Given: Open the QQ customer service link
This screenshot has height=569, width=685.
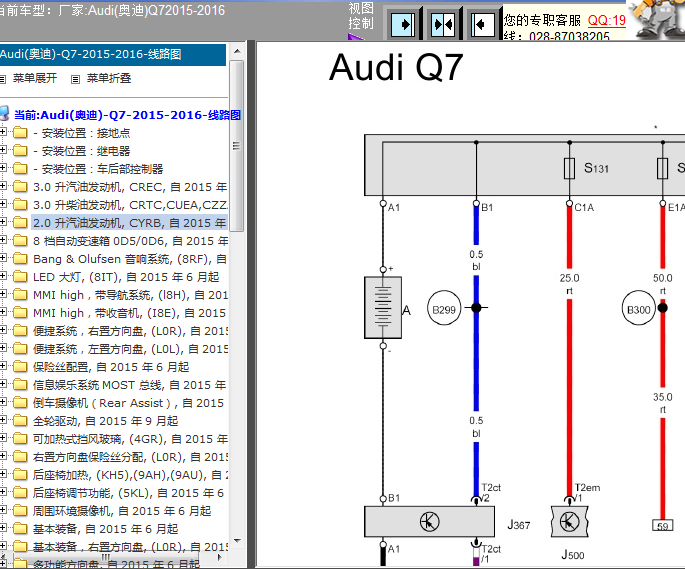Looking at the screenshot, I should click(607, 20).
